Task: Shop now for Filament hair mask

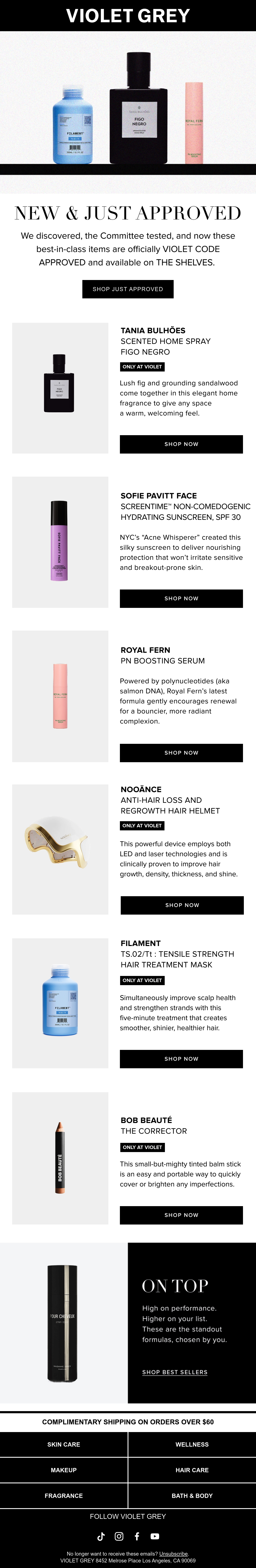Action: [x=181, y=1058]
